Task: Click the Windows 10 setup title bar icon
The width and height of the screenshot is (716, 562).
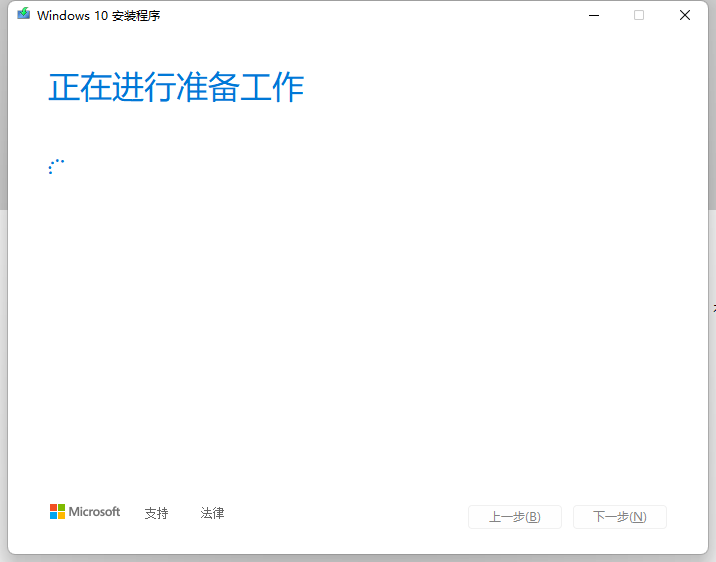Action: coord(24,14)
